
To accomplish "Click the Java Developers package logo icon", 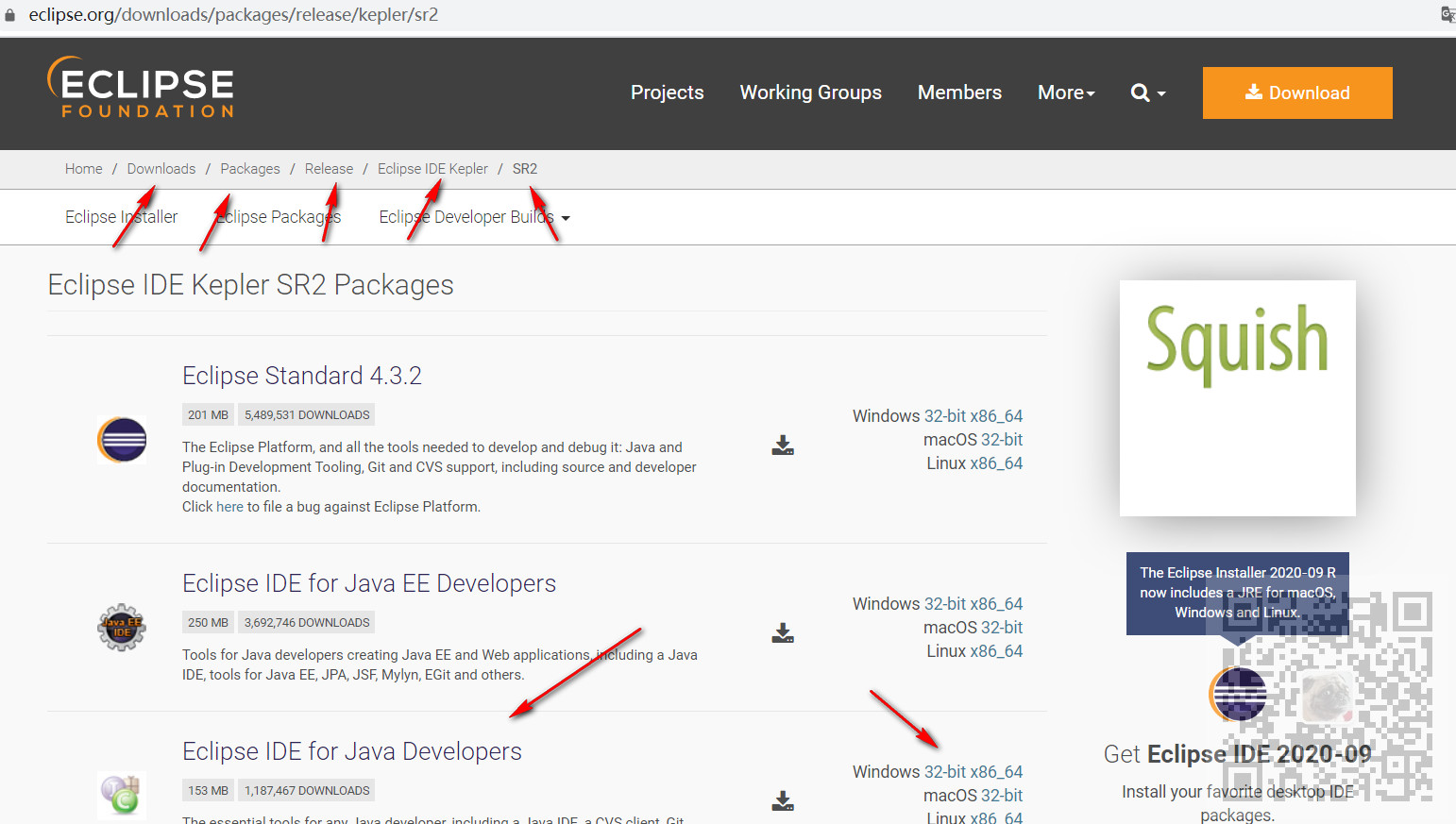I will point(122,795).
